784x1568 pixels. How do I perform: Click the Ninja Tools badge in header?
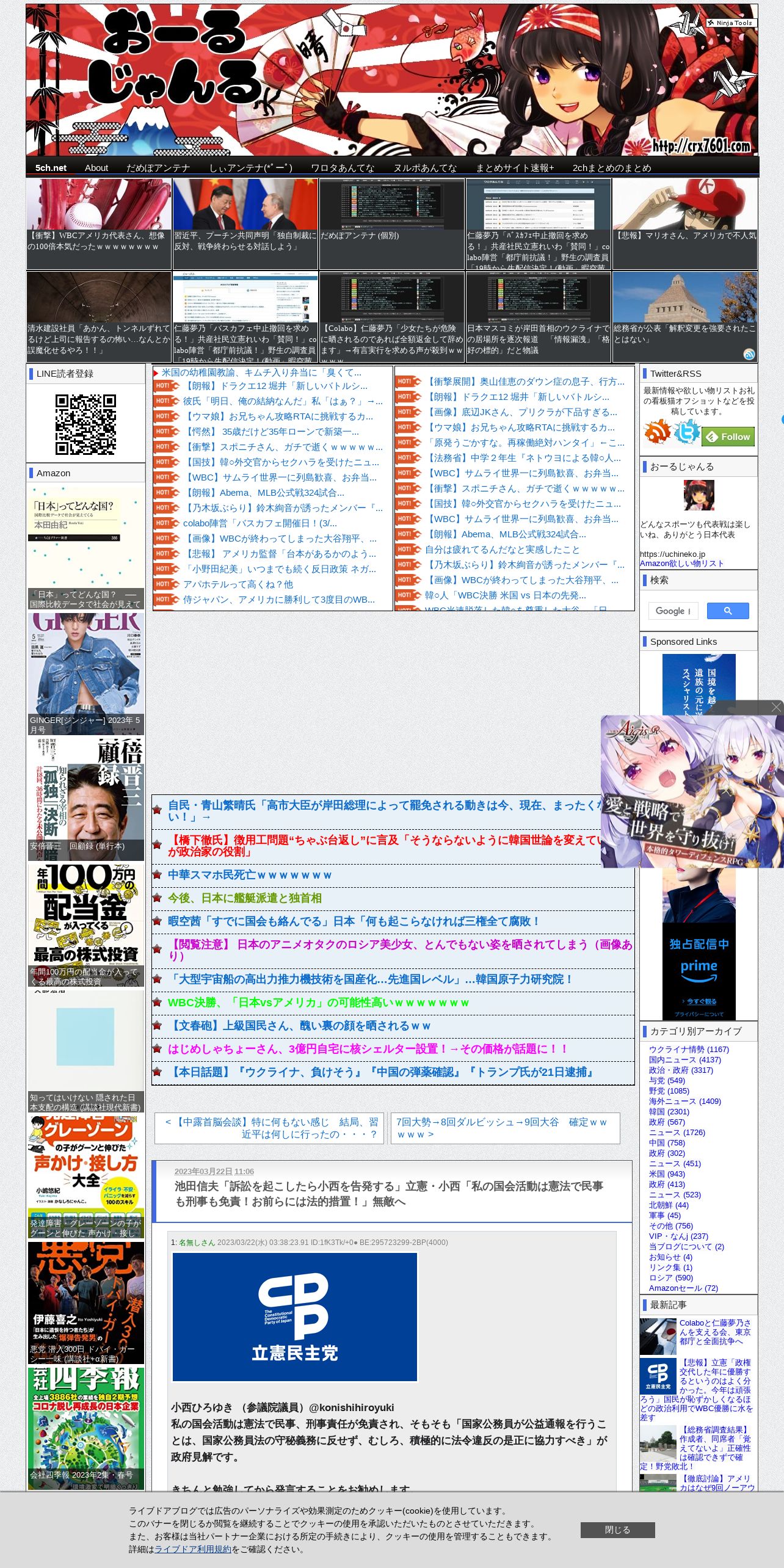point(731,23)
